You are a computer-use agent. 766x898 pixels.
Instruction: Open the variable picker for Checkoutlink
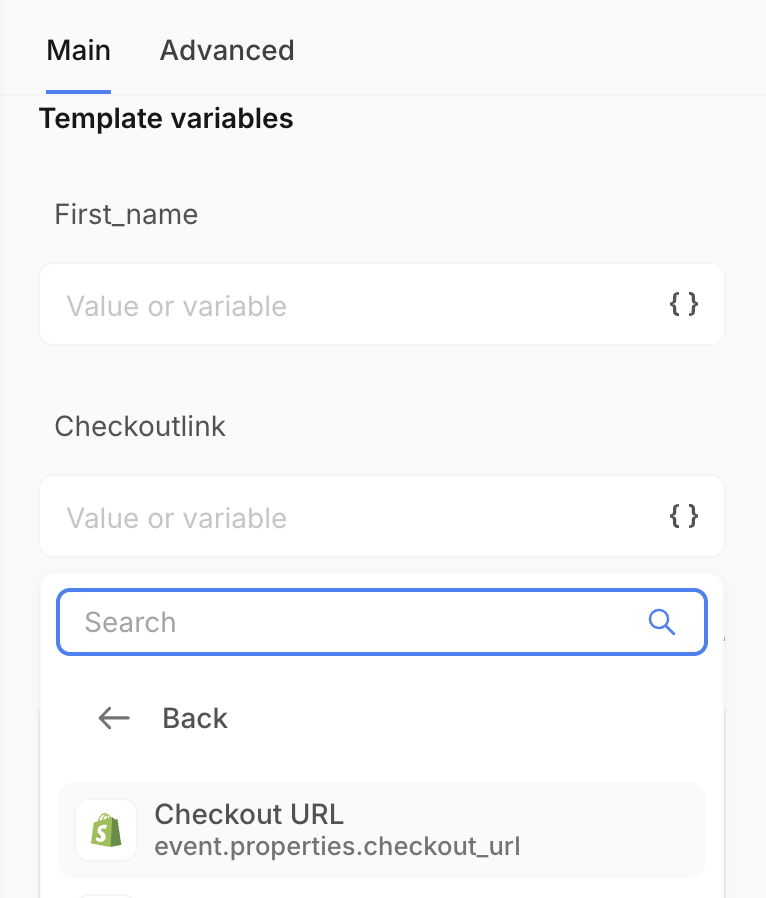click(684, 517)
